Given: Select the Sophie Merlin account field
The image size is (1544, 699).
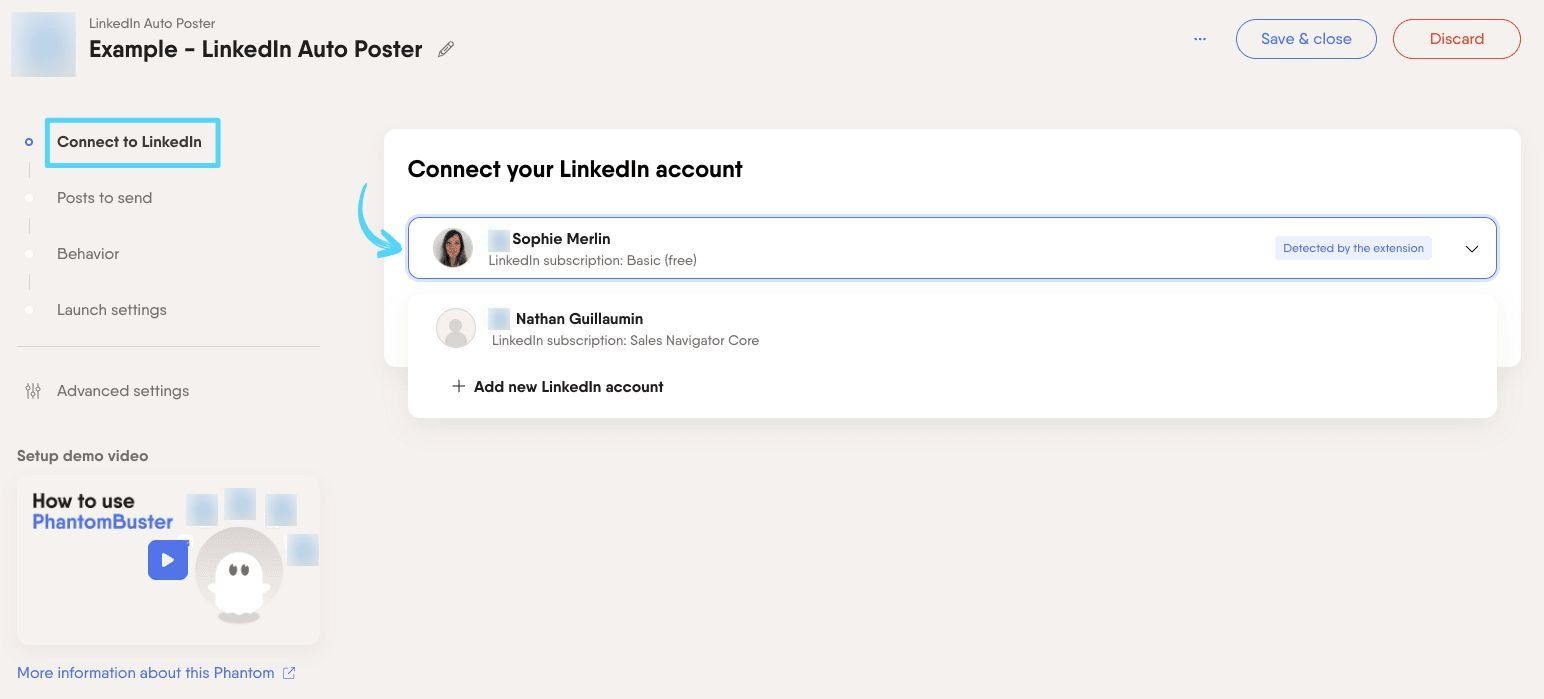Looking at the screenshot, I should (x=952, y=248).
